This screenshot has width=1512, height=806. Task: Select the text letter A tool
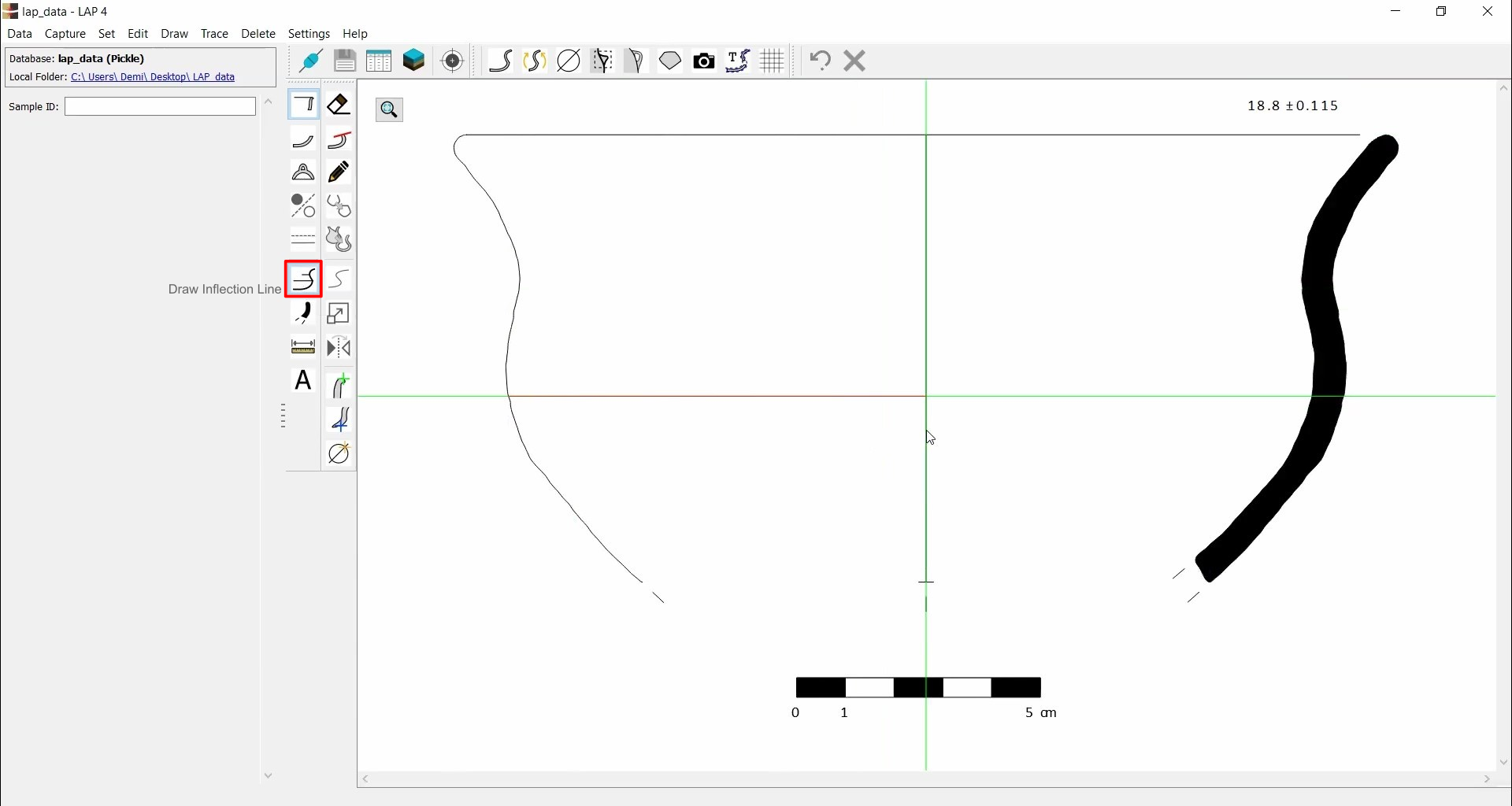[x=303, y=381]
